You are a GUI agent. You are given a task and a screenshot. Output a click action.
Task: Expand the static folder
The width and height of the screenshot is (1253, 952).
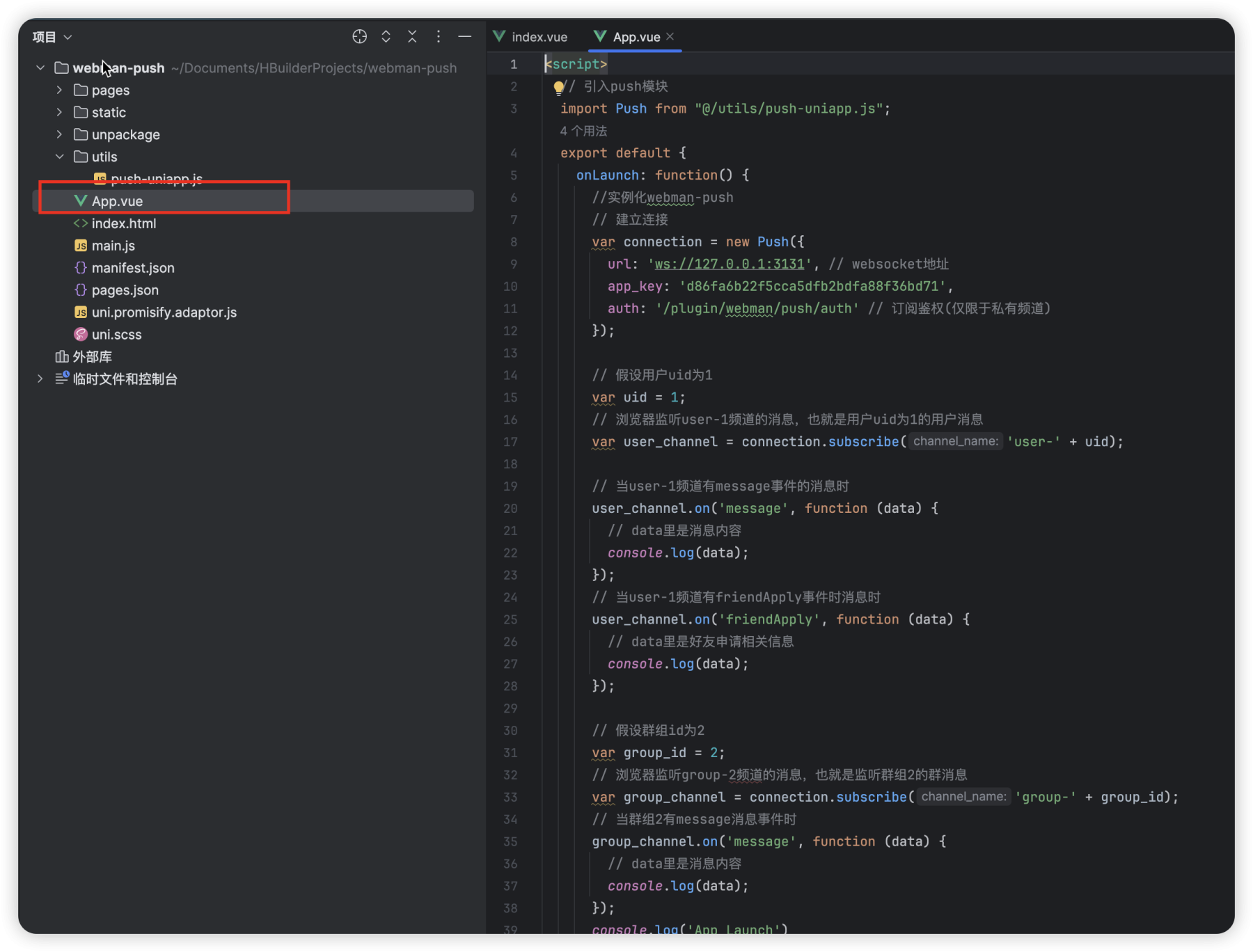pos(59,113)
